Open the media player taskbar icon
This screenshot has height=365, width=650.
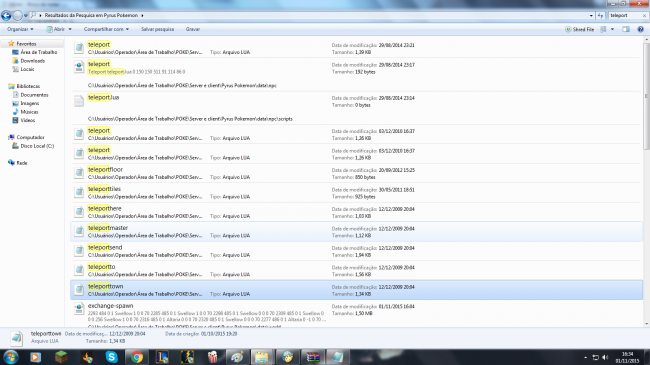click(36, 357)
